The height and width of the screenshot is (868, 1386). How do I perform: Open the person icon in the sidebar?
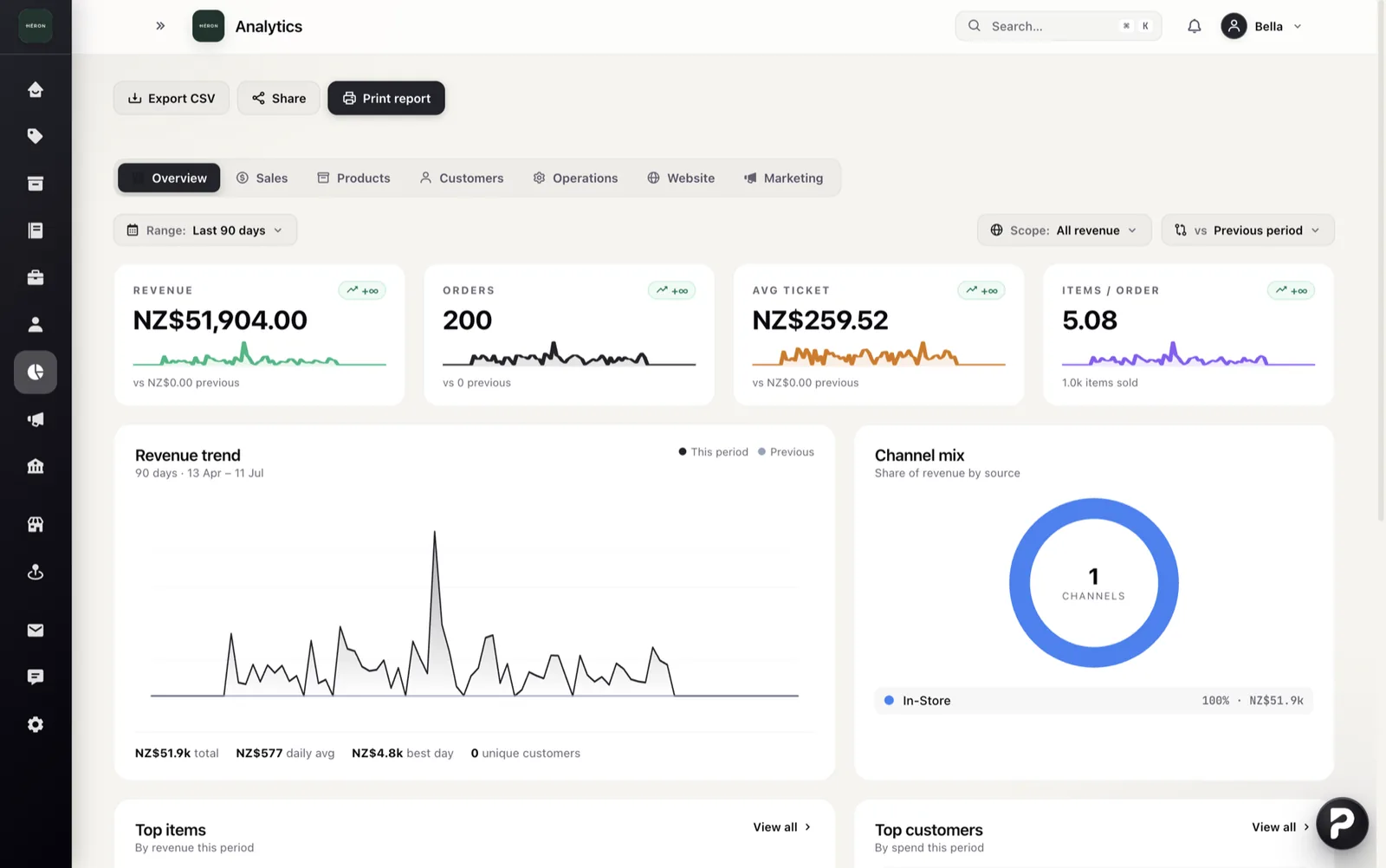pyautogui.click(x=36, y=324)
